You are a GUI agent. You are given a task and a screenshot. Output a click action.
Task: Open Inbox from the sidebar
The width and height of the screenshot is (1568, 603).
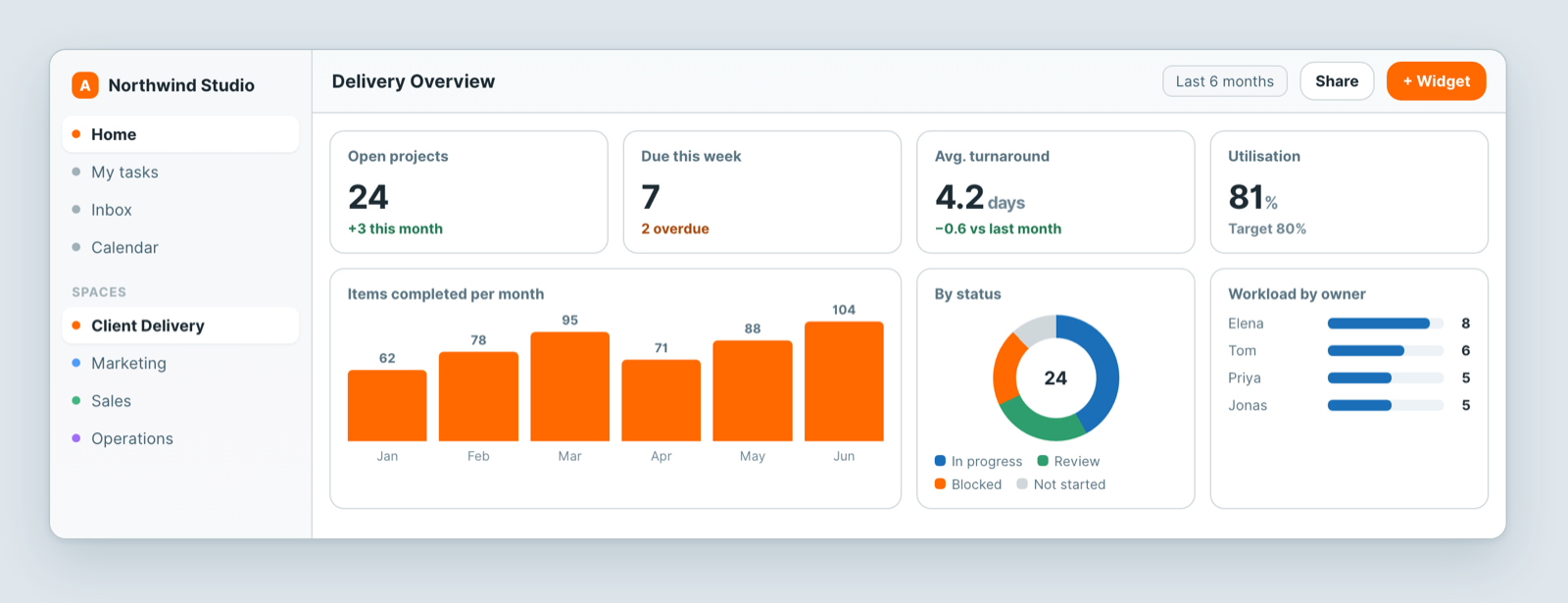point(180,210)
